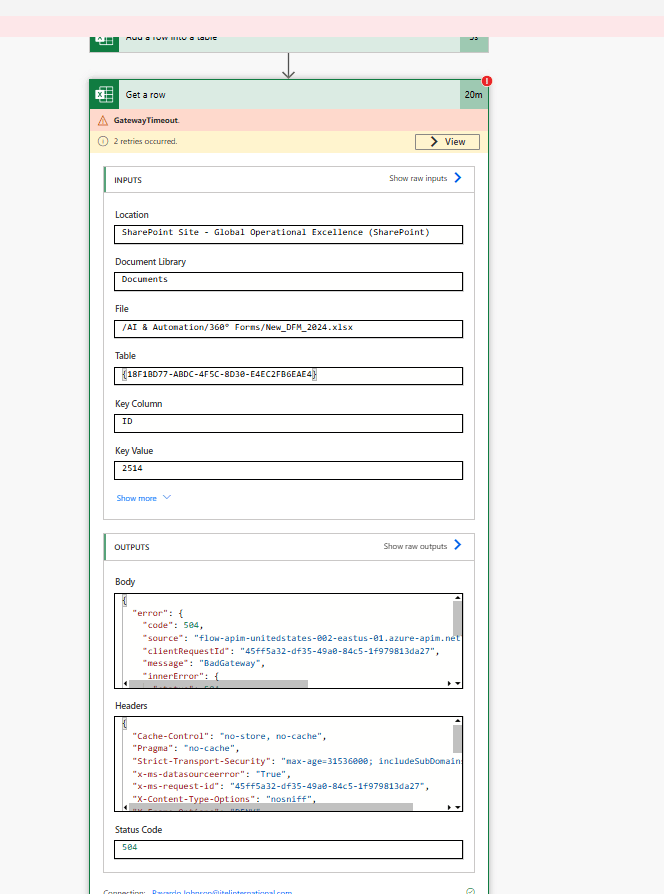Click the chevron next to Show raw inputs
This screenshot has width=664, height=894.
click(x=458, y=178)
